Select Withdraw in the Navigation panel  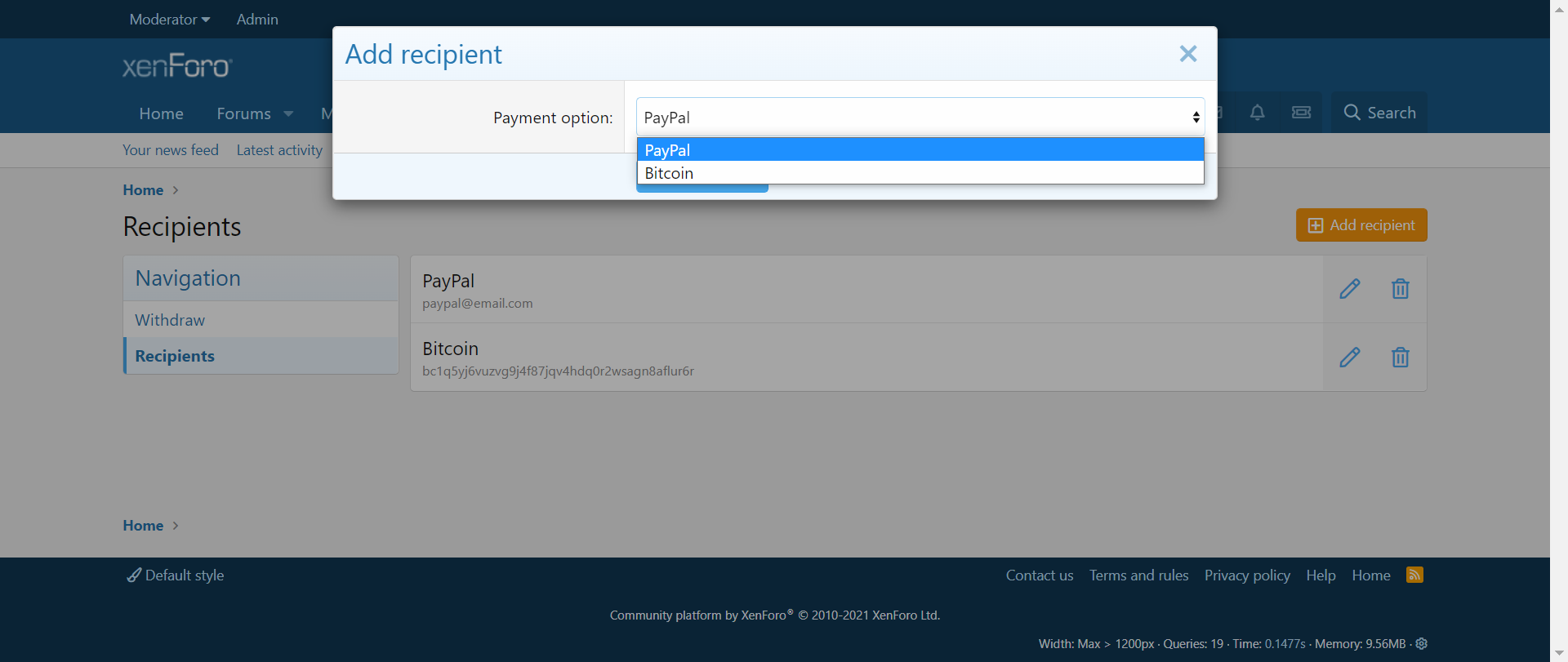tap(261, 320)
